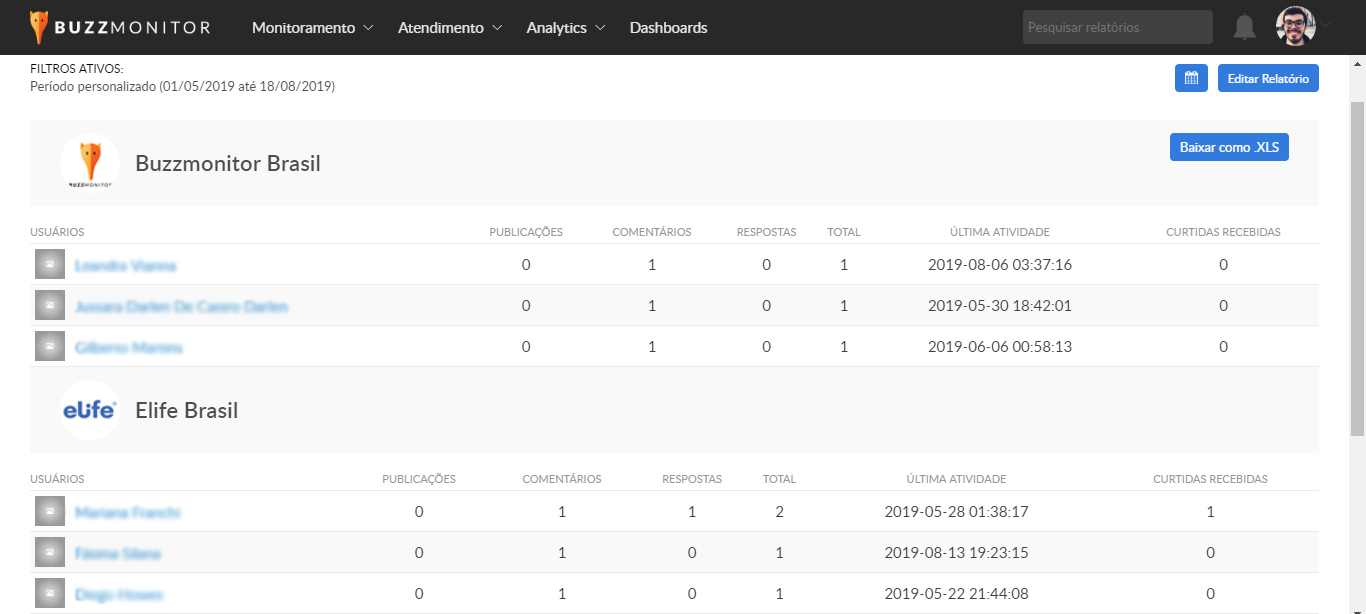
Task: Open the notifications bell
Action: [1244, 27]
